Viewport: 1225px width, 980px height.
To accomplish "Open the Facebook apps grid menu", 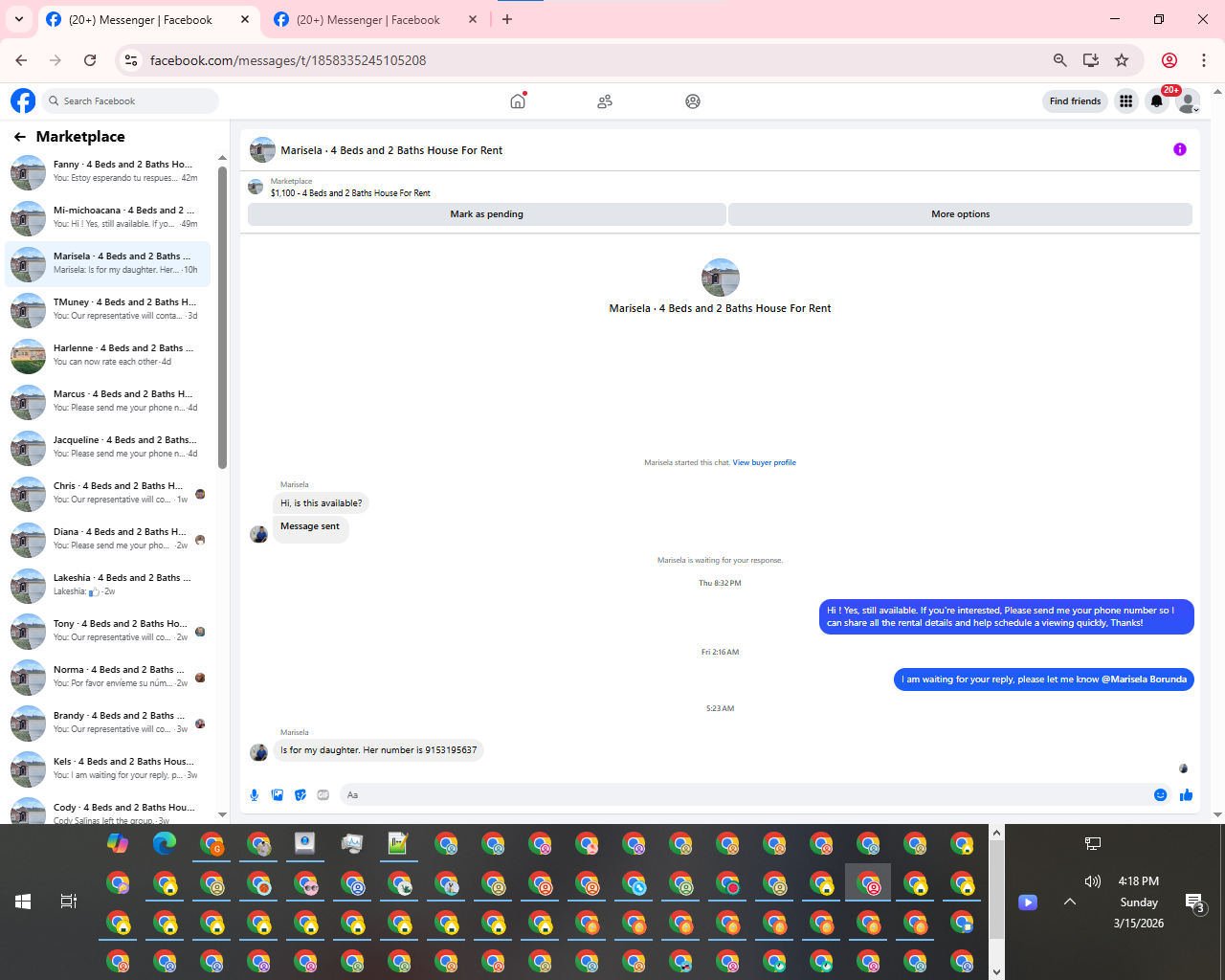I will pos(1126,100).
